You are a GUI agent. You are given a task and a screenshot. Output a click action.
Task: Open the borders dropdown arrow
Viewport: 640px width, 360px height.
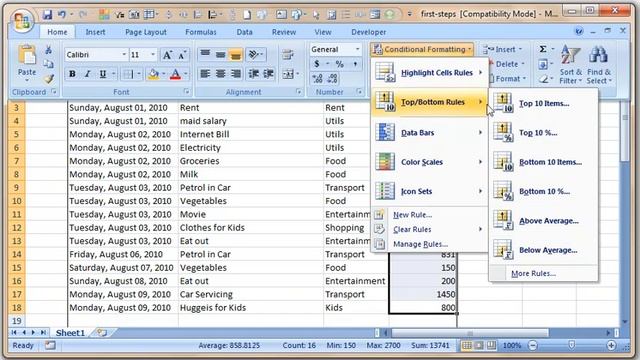139,74
